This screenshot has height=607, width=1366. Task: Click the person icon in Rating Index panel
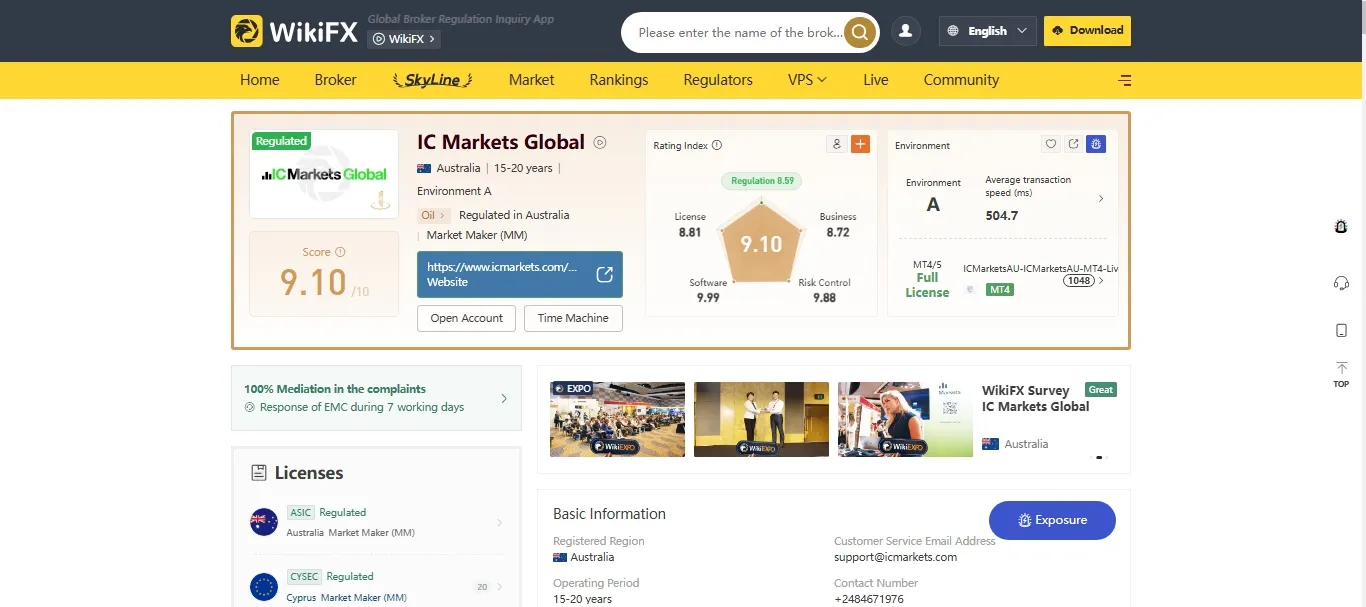[x=837, y=144]
